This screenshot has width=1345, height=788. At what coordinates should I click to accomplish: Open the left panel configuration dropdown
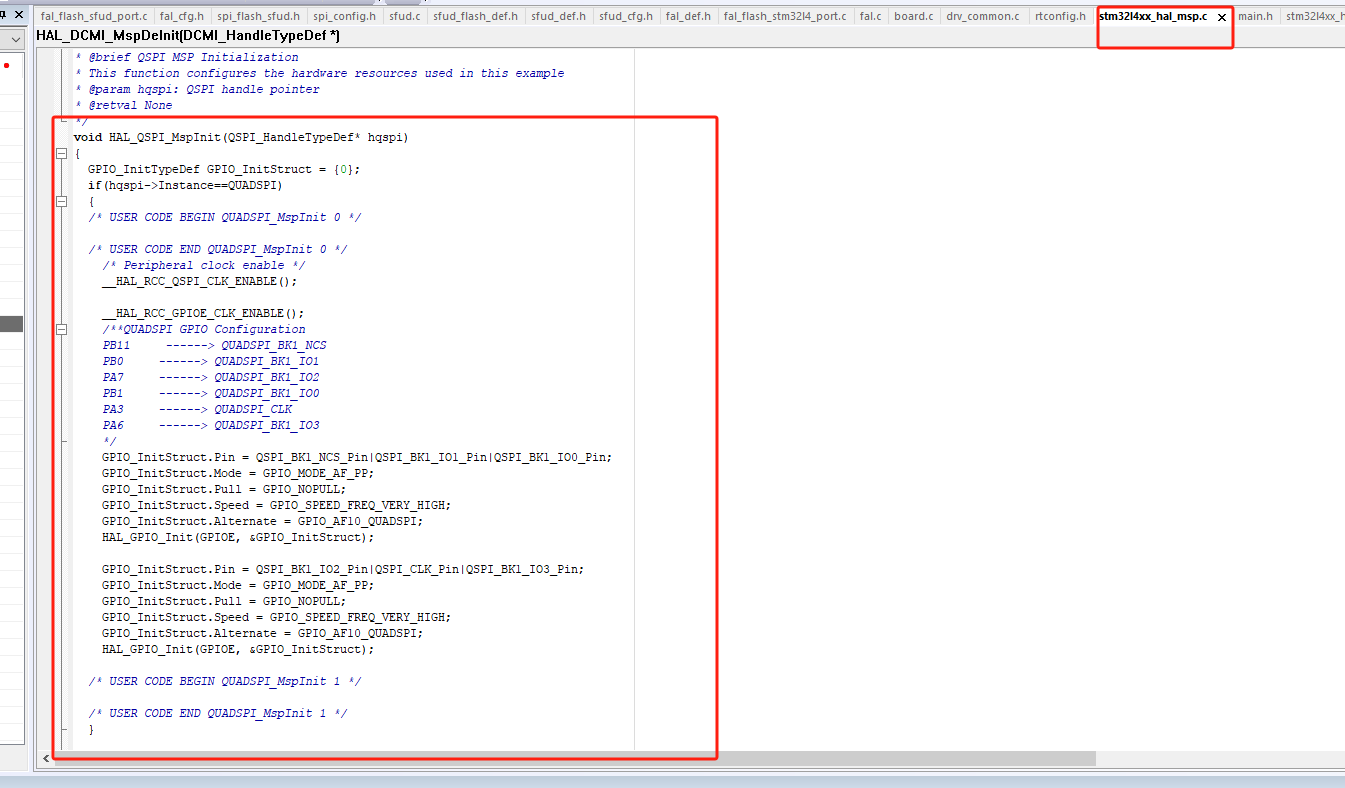pyautogui.click(x=16, y=39)
